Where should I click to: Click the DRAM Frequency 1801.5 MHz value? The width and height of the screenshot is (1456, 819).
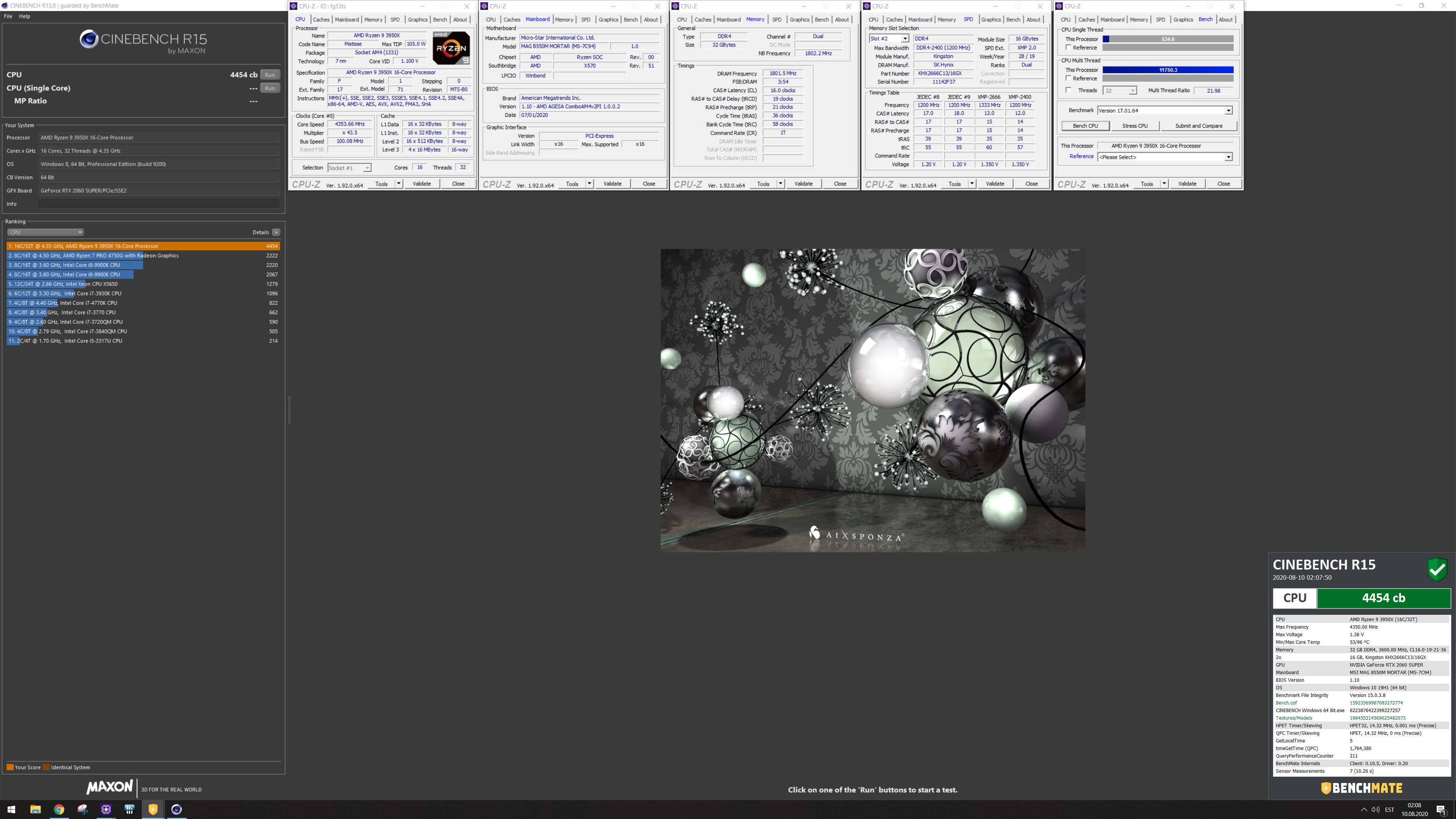coord(782,74)
